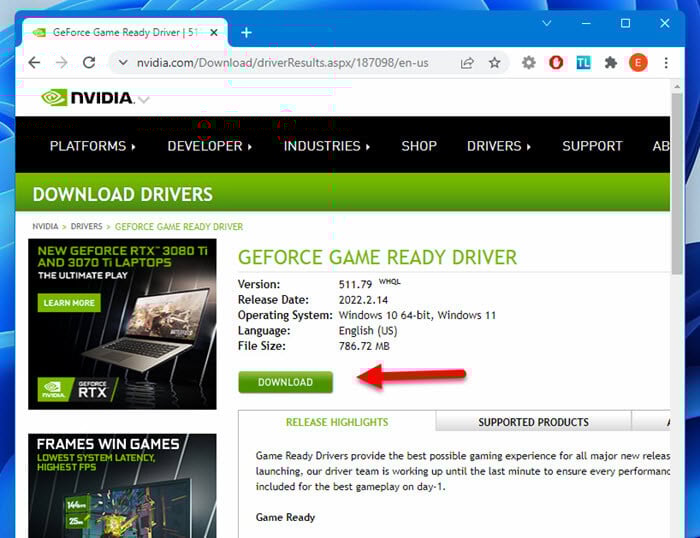Go to the SHOP menu item

click(x=419, y=146)
